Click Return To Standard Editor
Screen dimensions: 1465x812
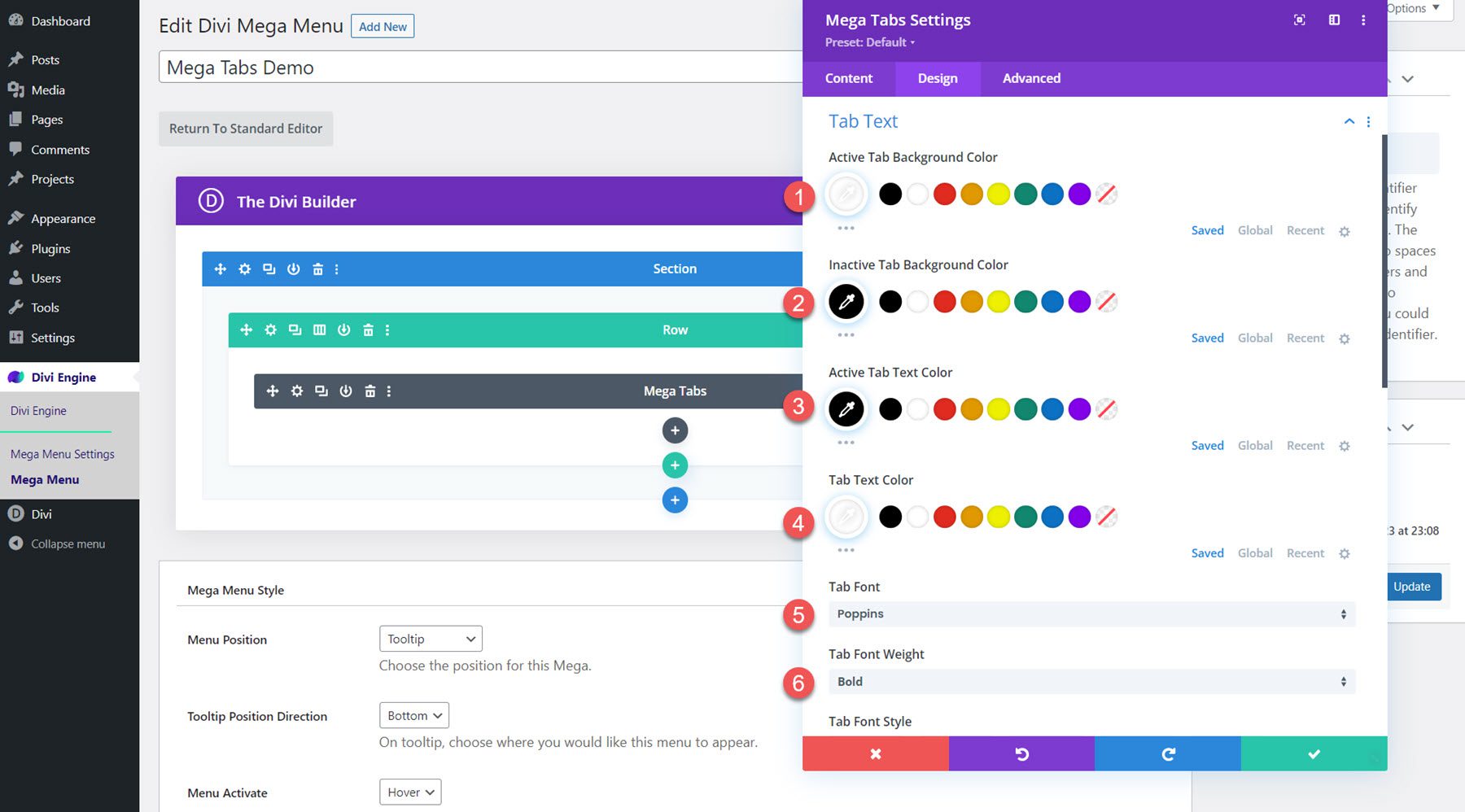tap(246, 129)
